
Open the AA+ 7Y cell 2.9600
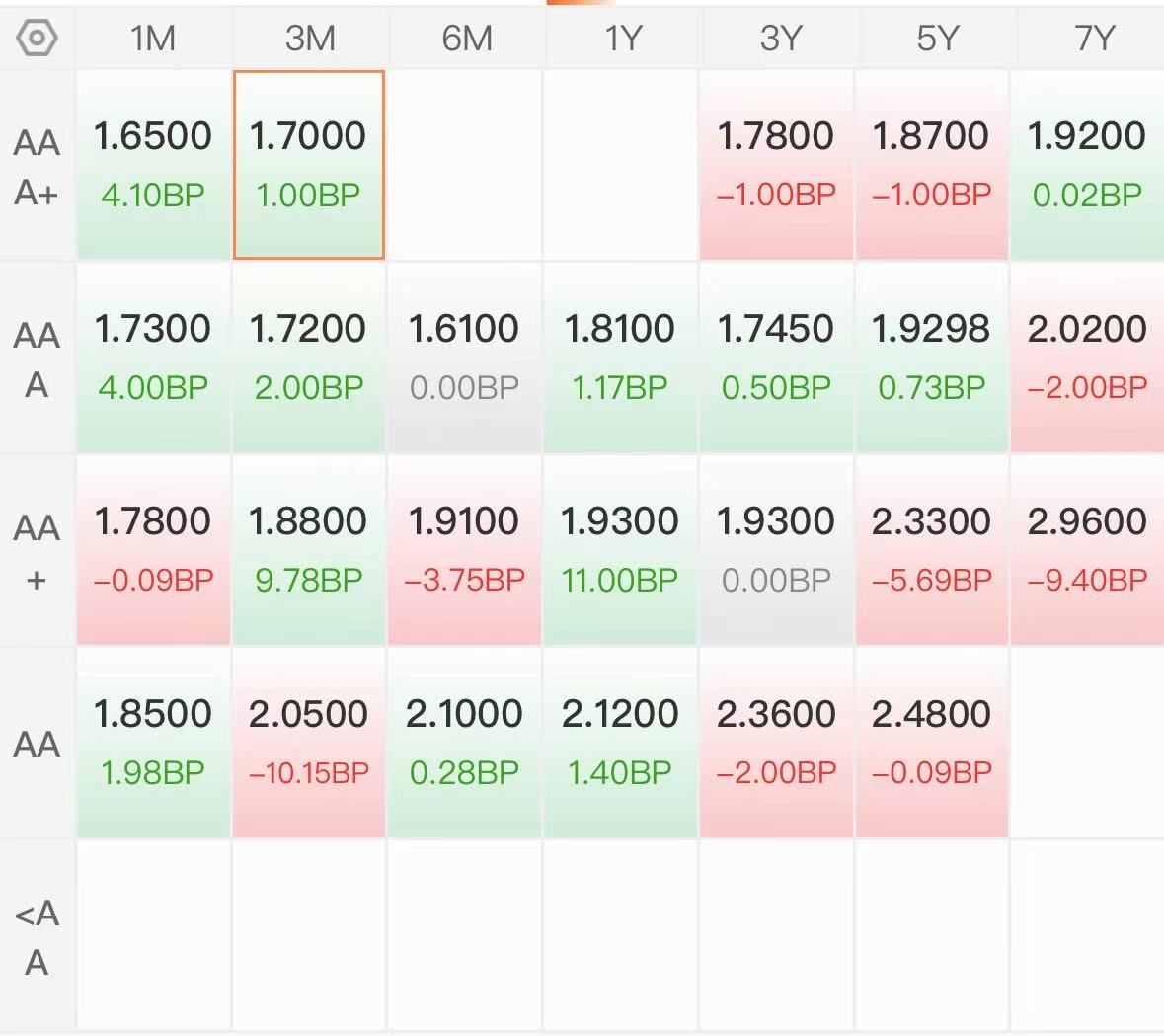(1087, 550)
